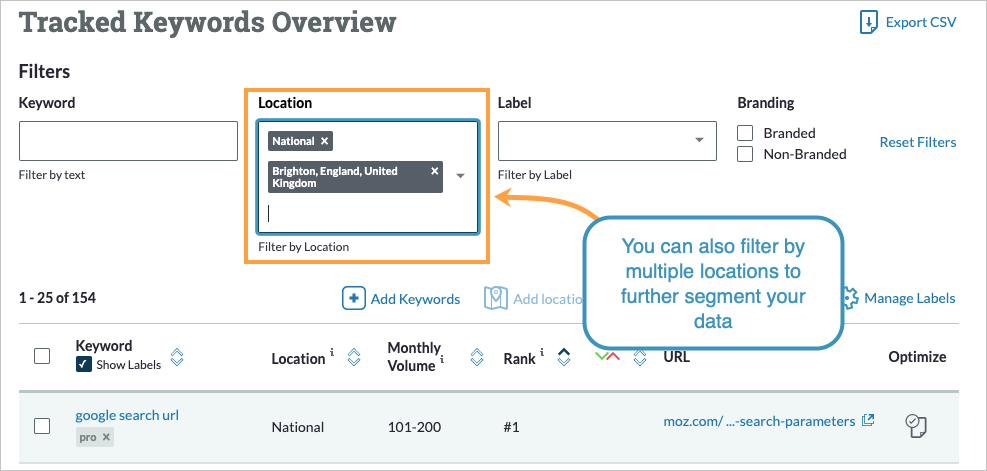Click the Keyword filter text field
Image resolution: width=987 pixels, height=471 pixels.
coord(128,141)
